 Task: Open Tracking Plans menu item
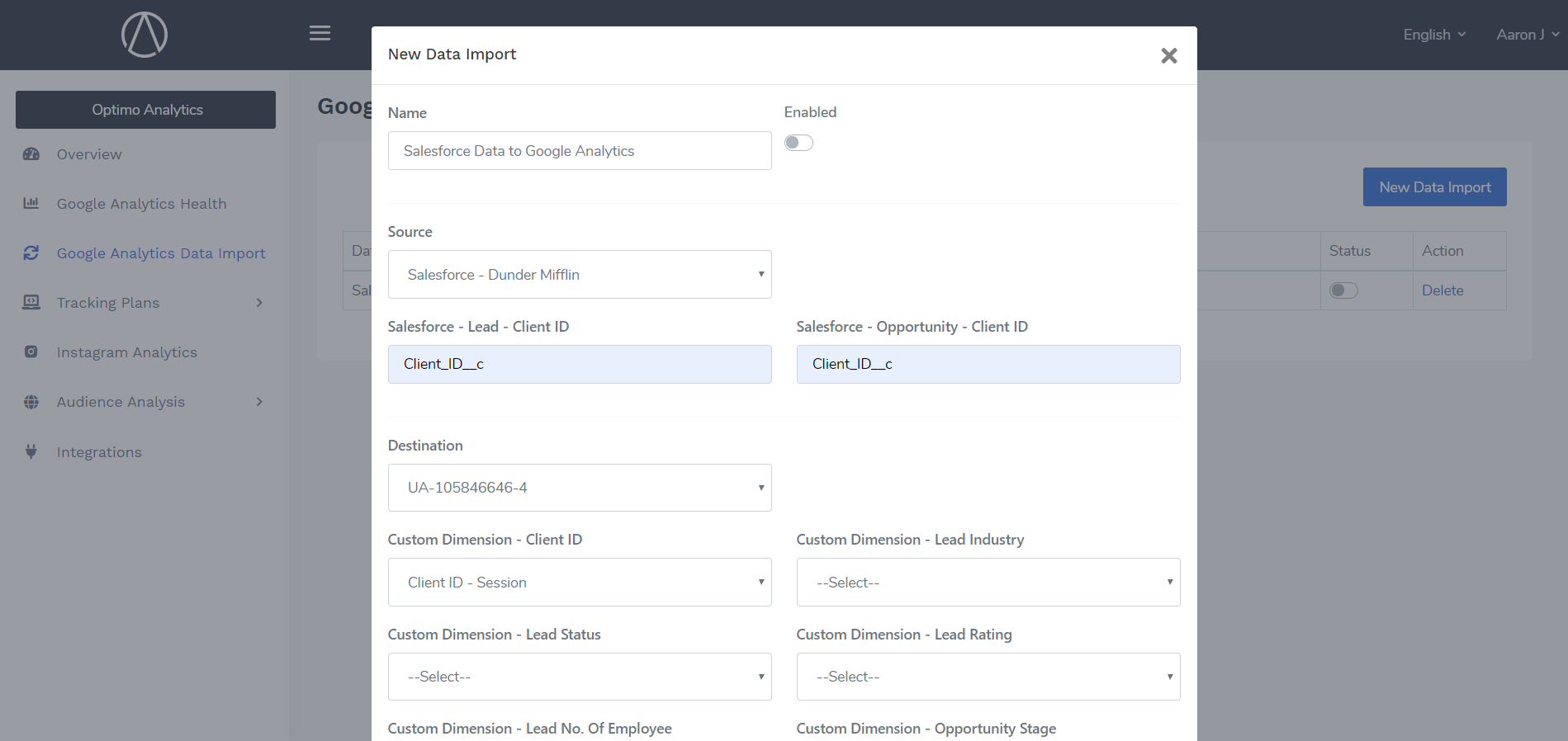click(x=108, y=303)
